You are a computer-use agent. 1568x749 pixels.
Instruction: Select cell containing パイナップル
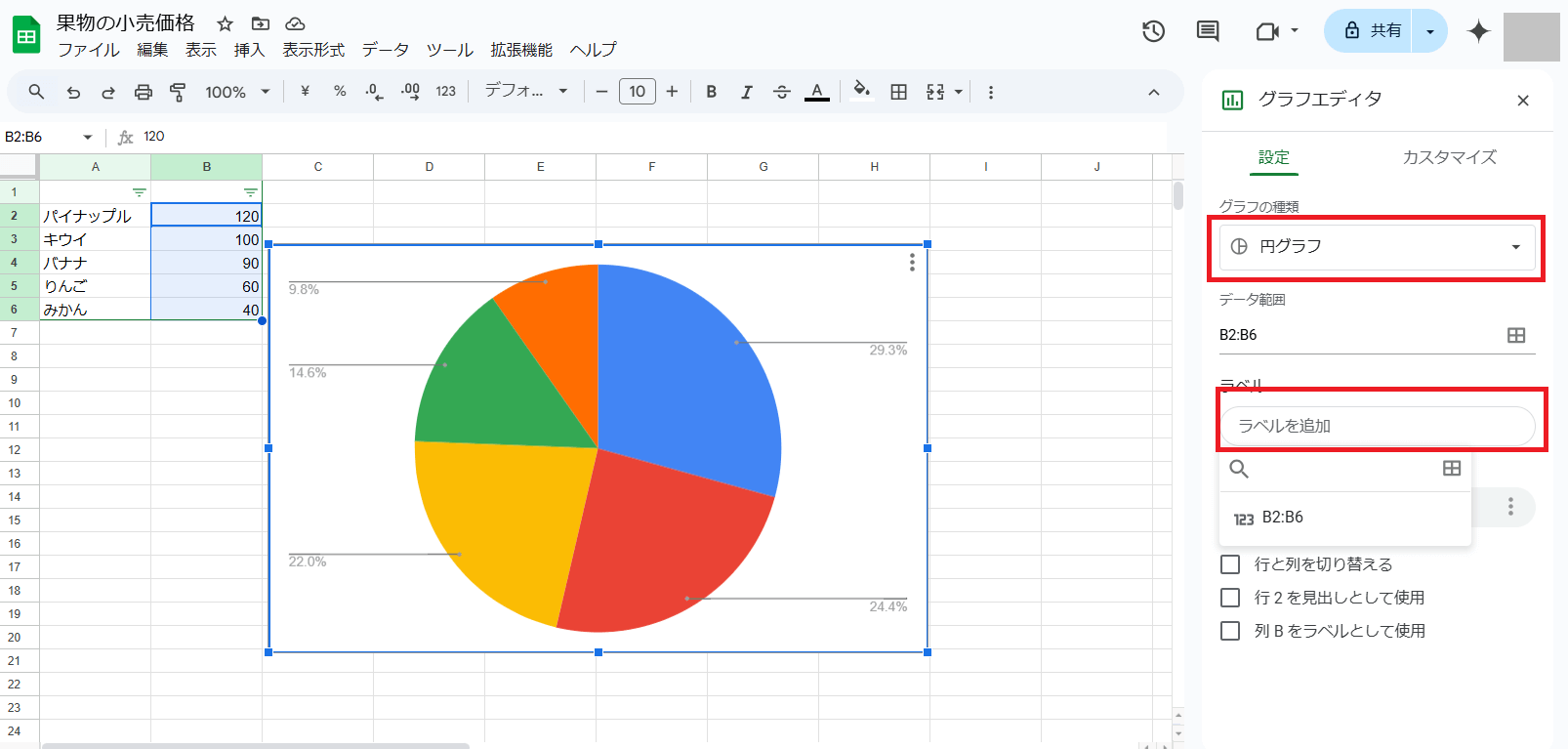tap(96, 216)
